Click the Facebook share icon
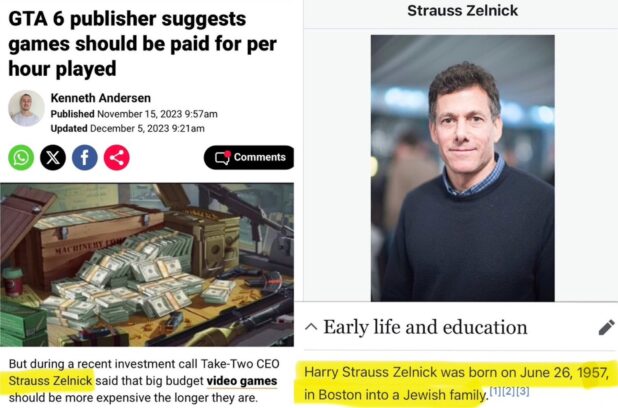The width and height of the screenshot is (618, 408). [85, 157]
